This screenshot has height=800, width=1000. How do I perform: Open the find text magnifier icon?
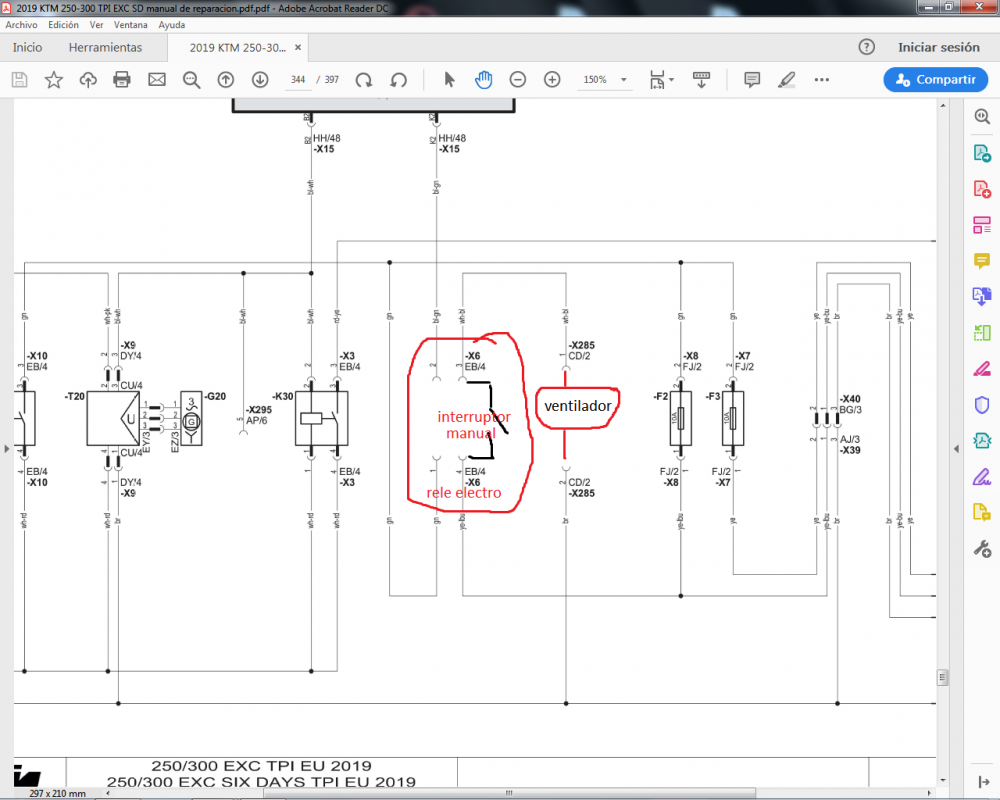click(191, 80)
